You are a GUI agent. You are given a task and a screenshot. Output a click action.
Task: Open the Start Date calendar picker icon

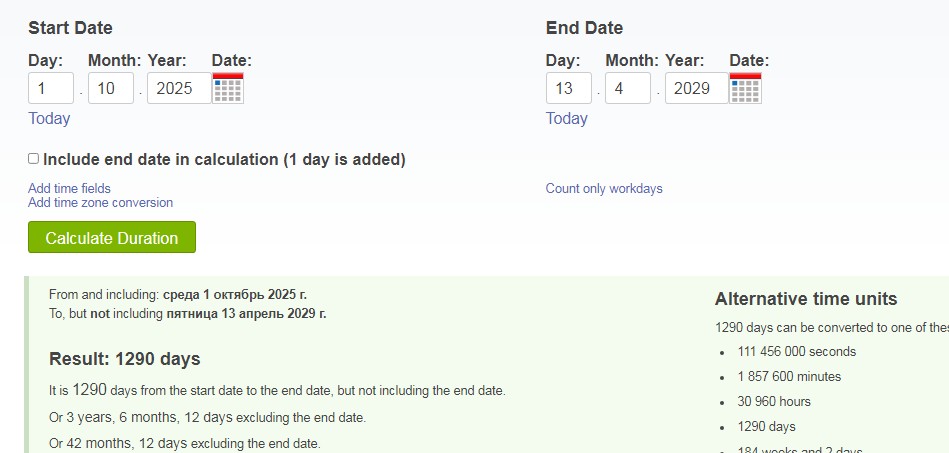click(228, 88)
